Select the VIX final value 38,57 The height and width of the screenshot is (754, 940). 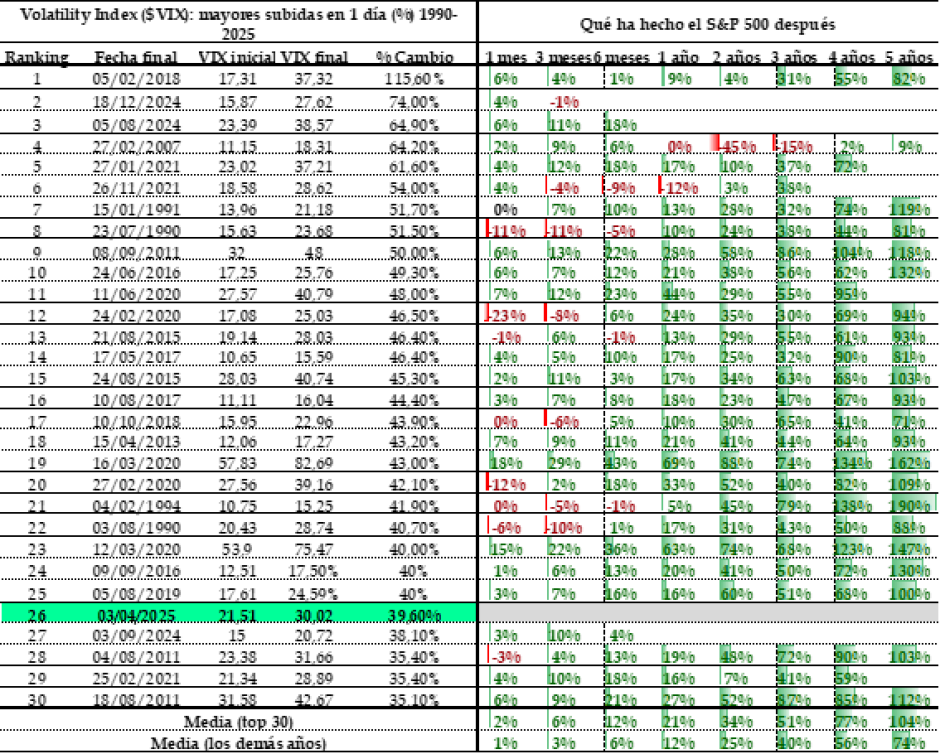tap(314, 125)
